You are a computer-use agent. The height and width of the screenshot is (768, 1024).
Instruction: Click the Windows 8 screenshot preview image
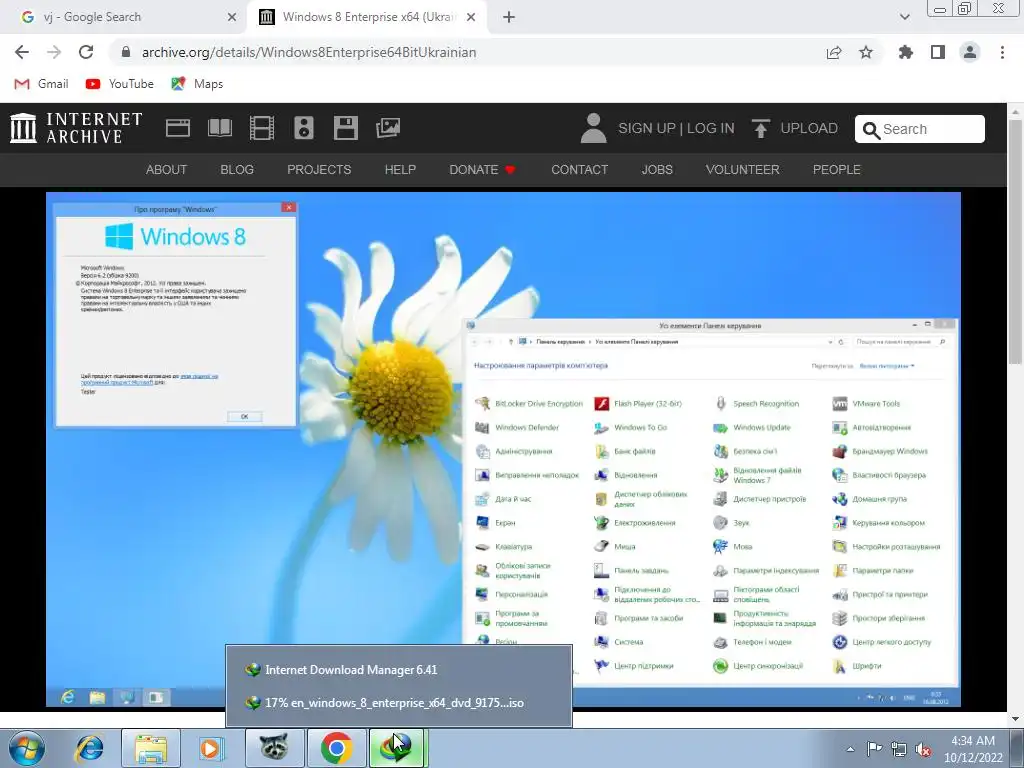pyautogui.click(x=503, y=449)
